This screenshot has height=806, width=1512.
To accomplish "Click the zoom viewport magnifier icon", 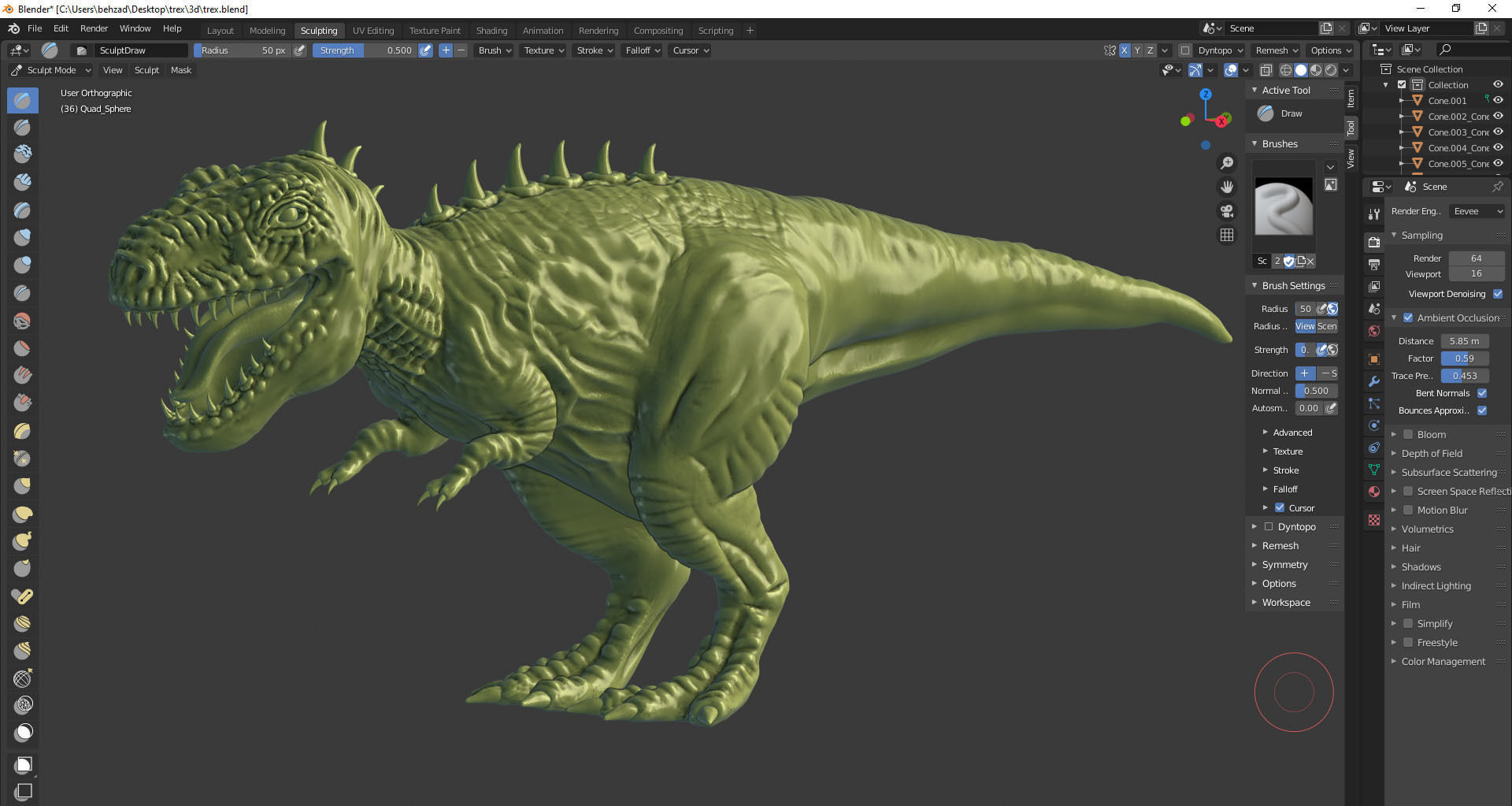I will coord(1227,163).
